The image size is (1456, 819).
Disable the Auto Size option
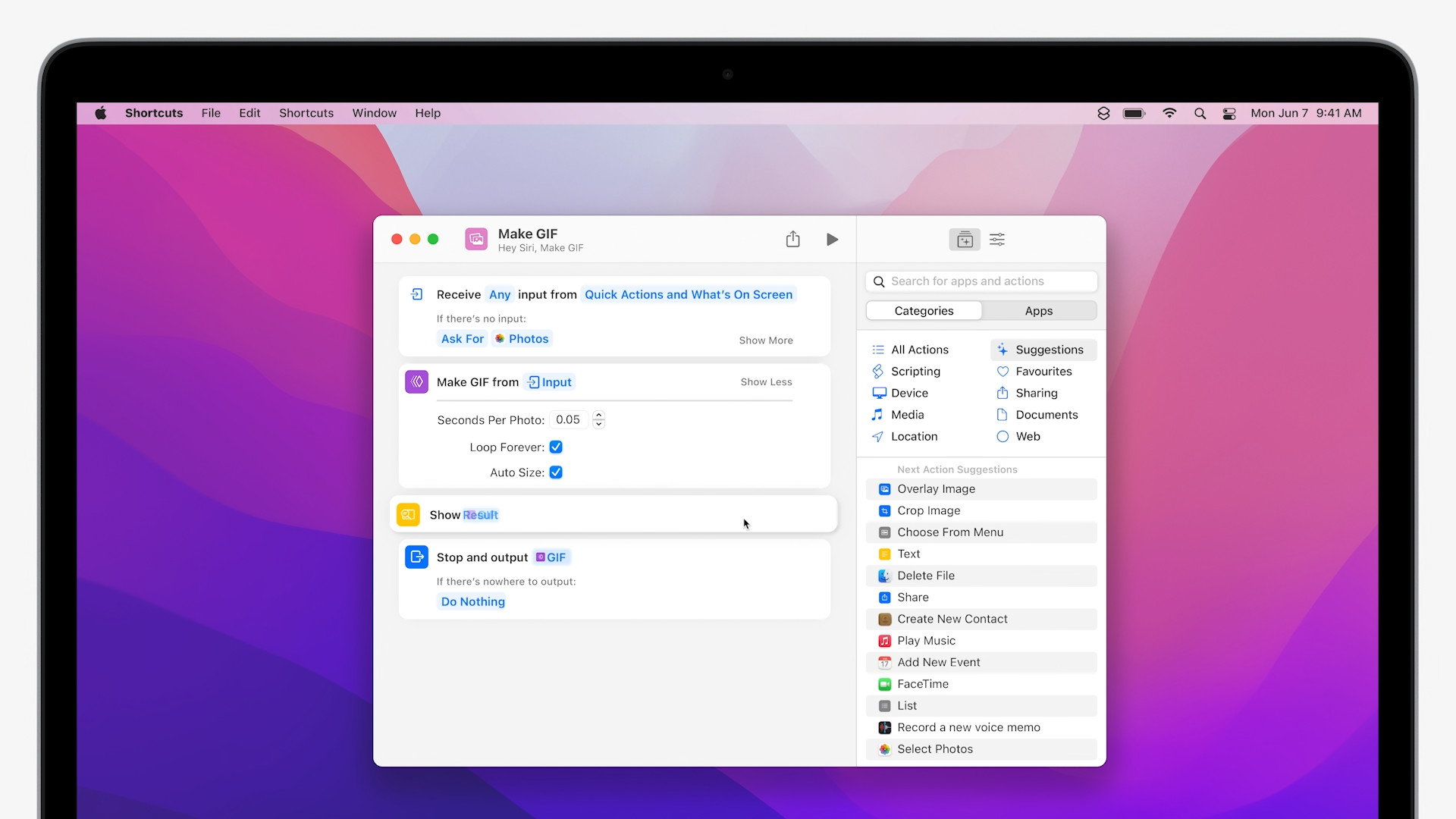(556, 472)
